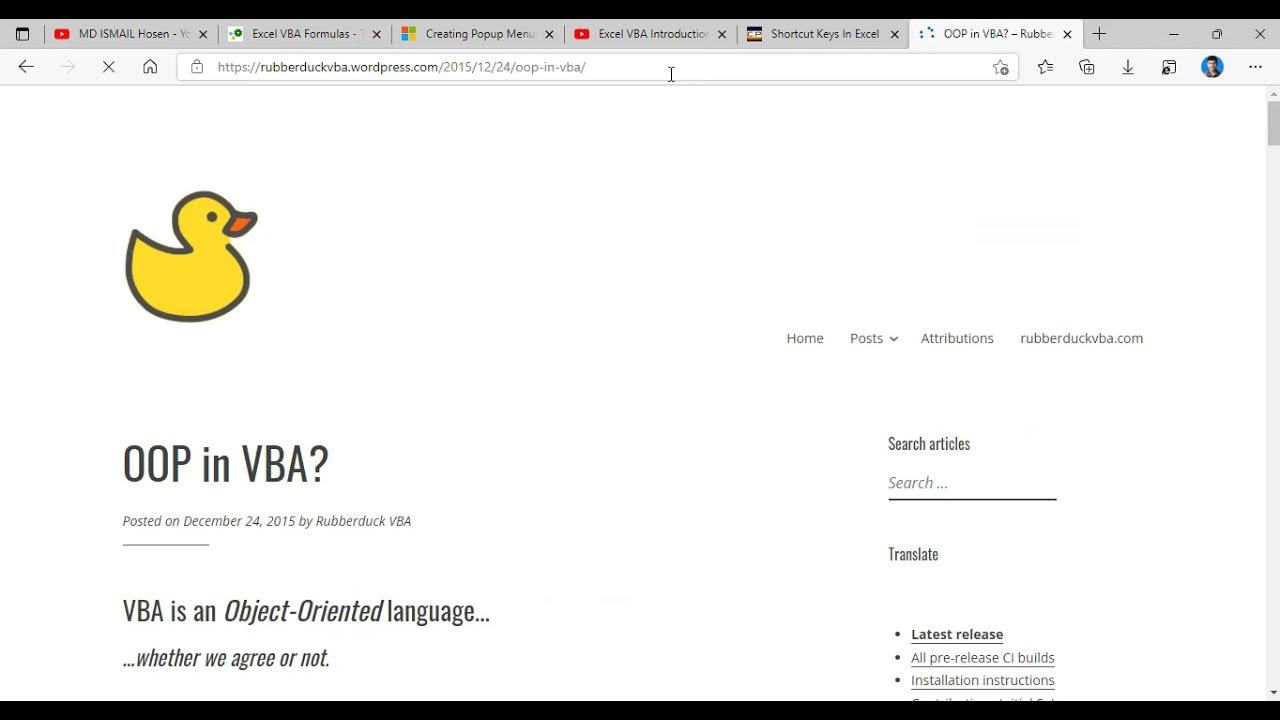
Task: Visit rubberduckvba.com menu link
Action: [1081, 338]
